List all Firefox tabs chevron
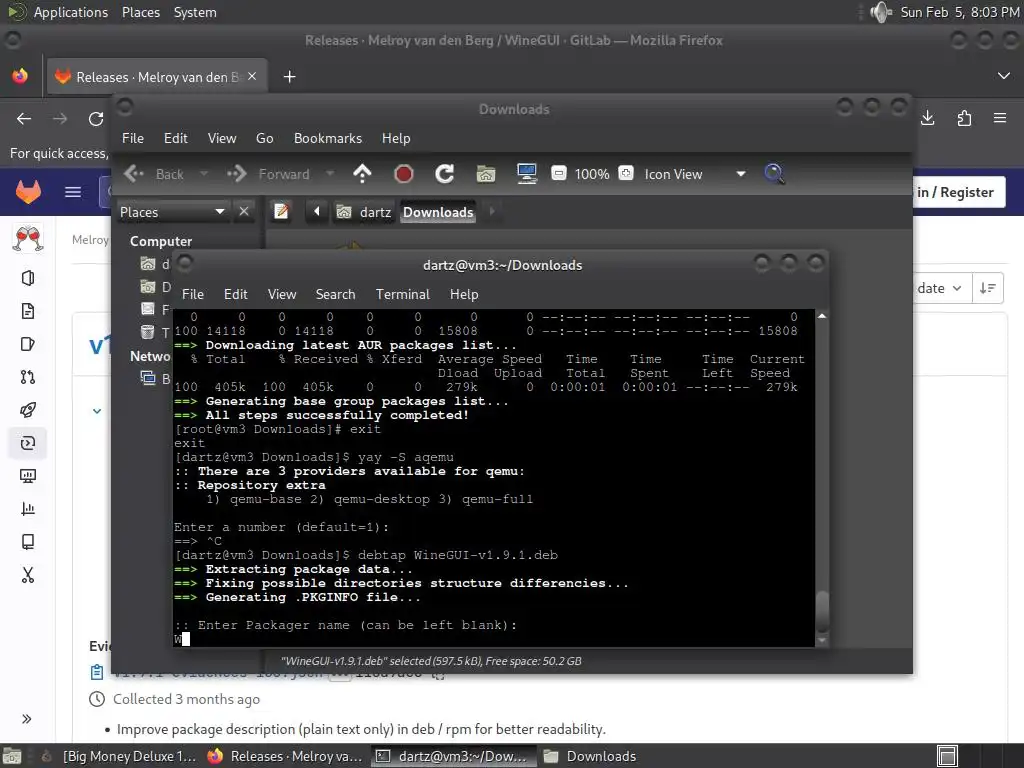1024x768 pixels. point(1004,76)
